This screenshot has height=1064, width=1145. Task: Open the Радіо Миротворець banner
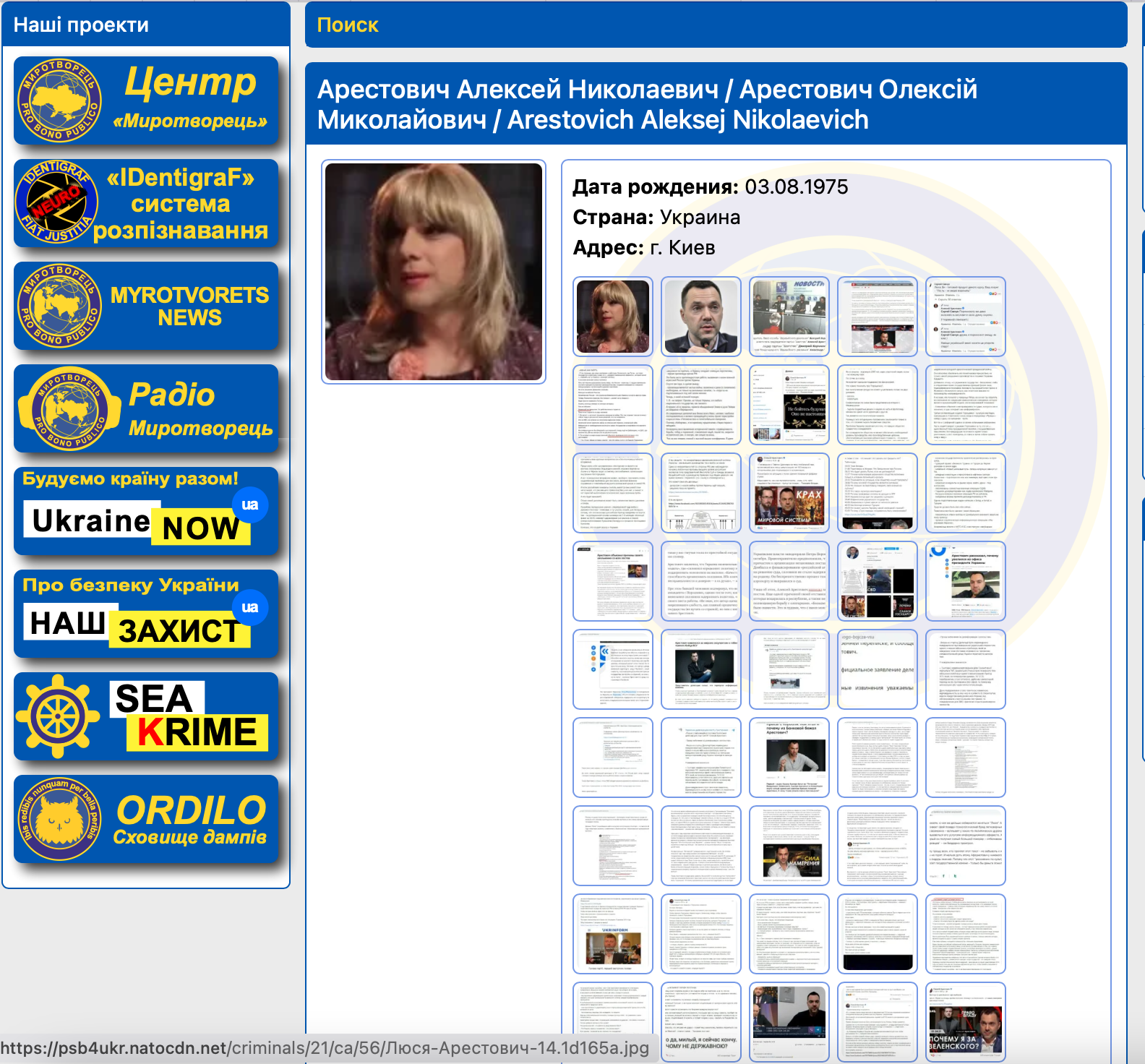click(x=146, y=408)
